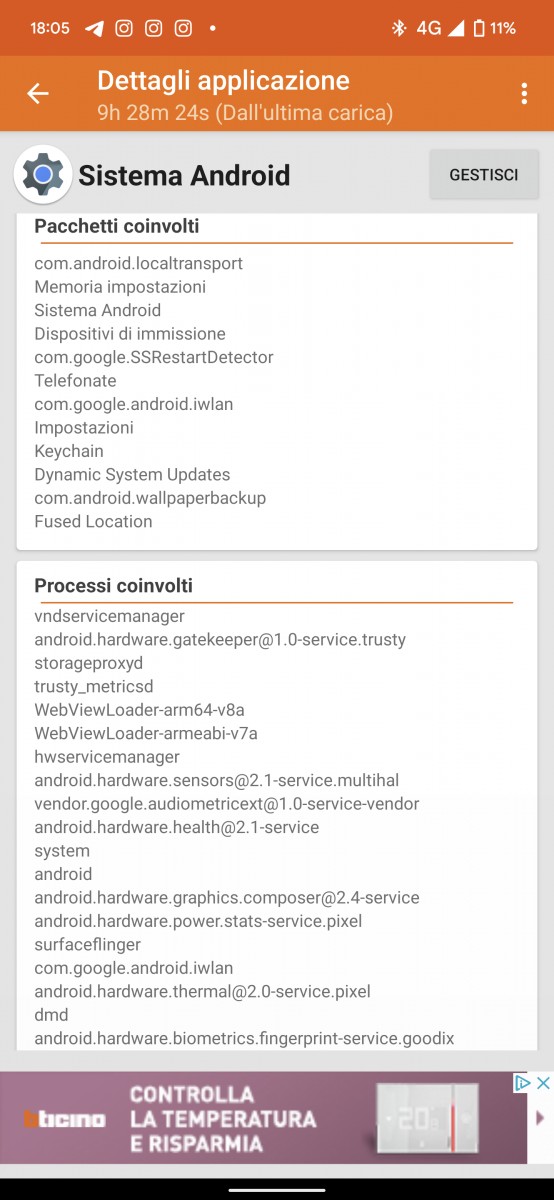Tap the hwservicemanager process entry
Screen dimensions: 554x1200
point(107,757)
